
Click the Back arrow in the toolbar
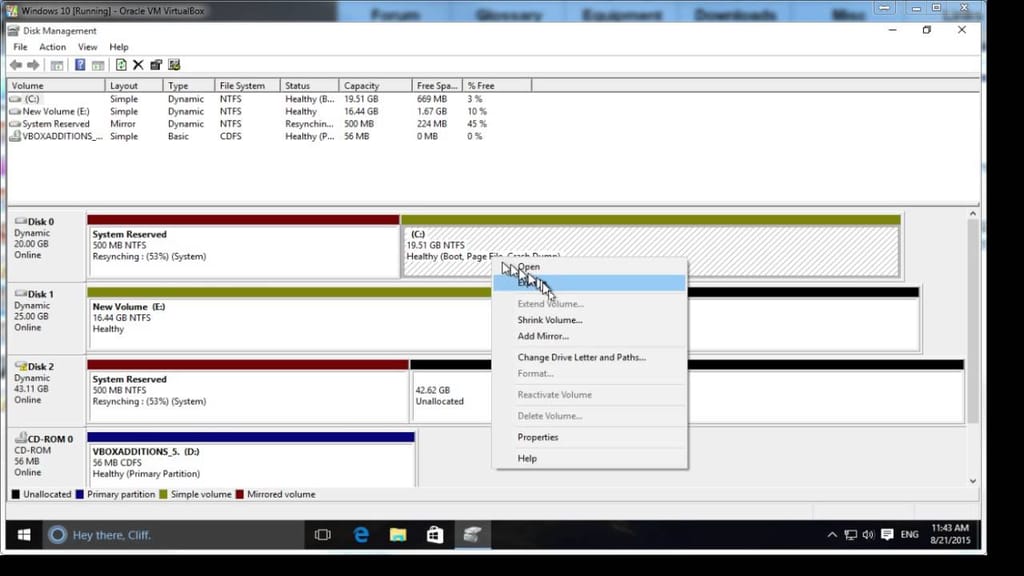(x=16, y=65)
